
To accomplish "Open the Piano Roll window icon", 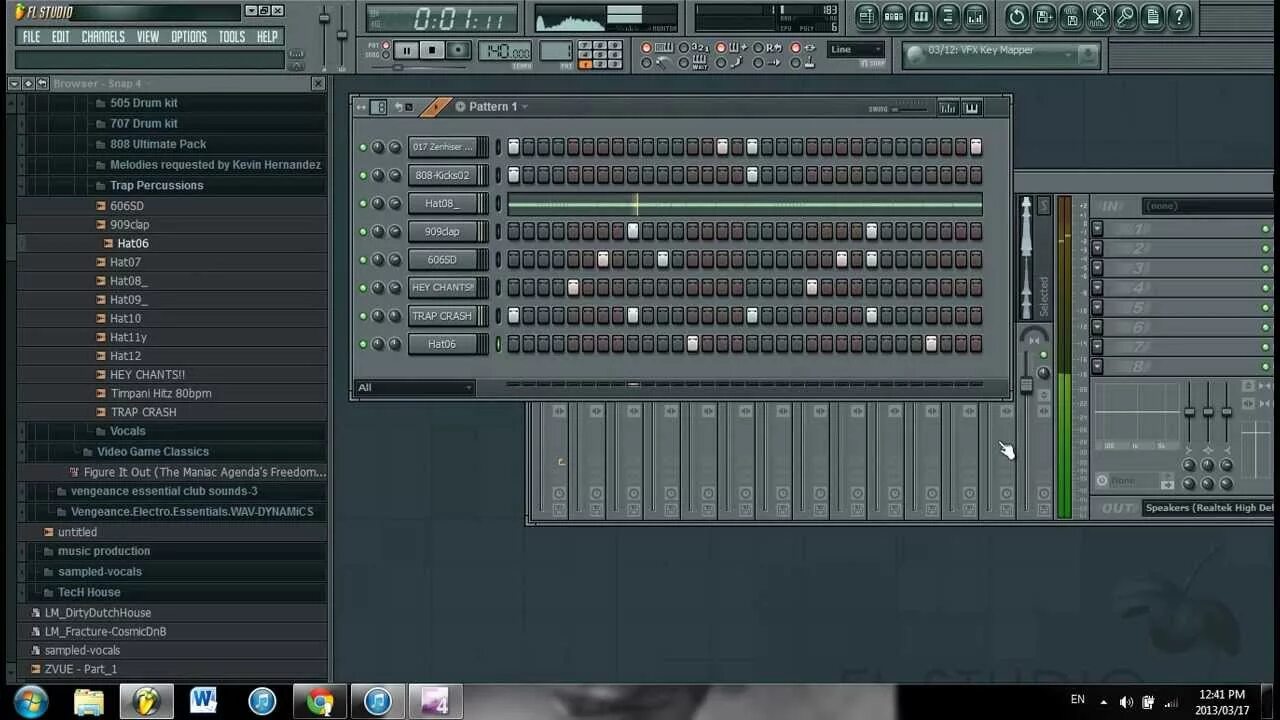I will pos(921,16).
